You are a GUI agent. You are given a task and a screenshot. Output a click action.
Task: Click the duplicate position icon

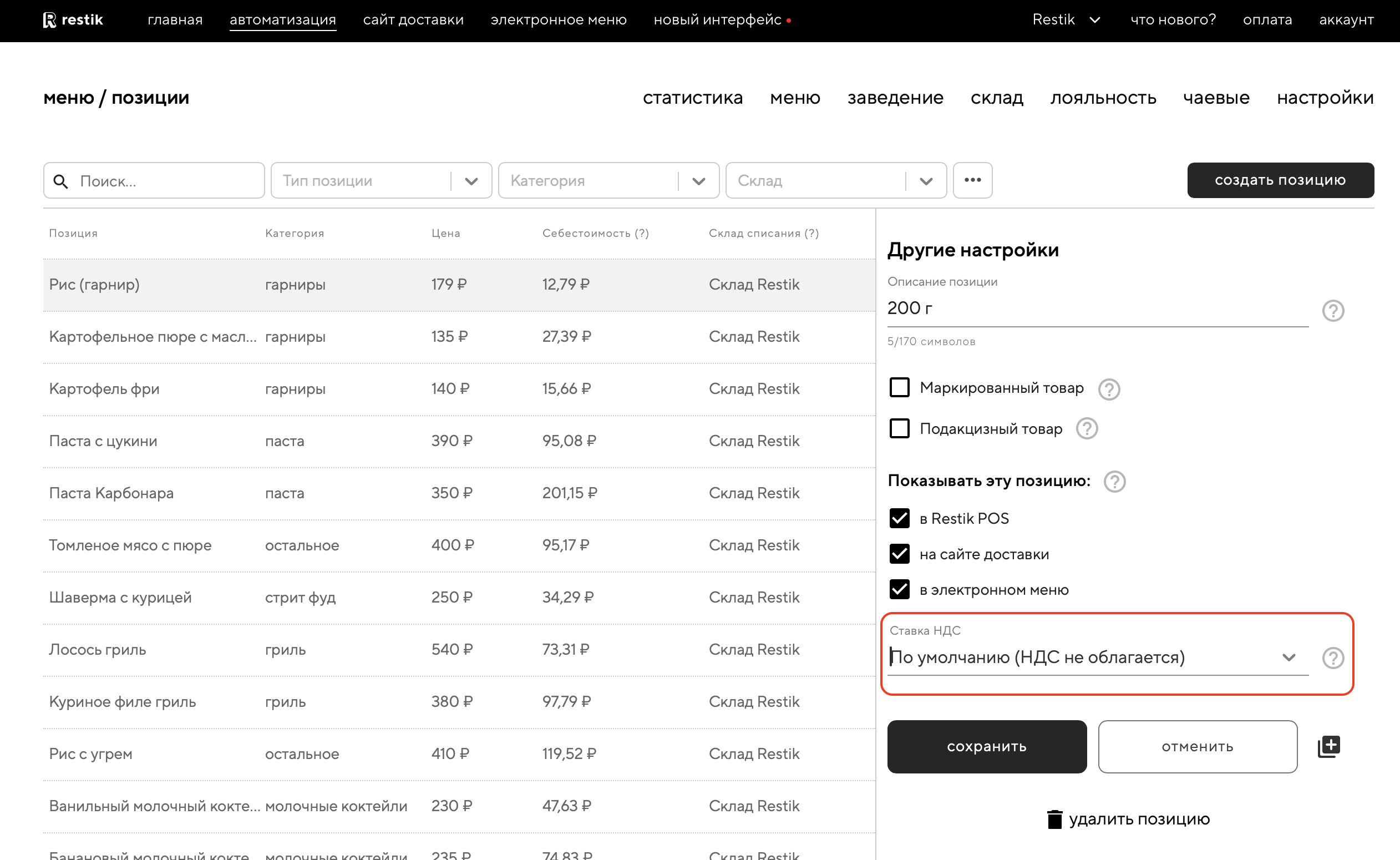click(x=1328, y=746)
